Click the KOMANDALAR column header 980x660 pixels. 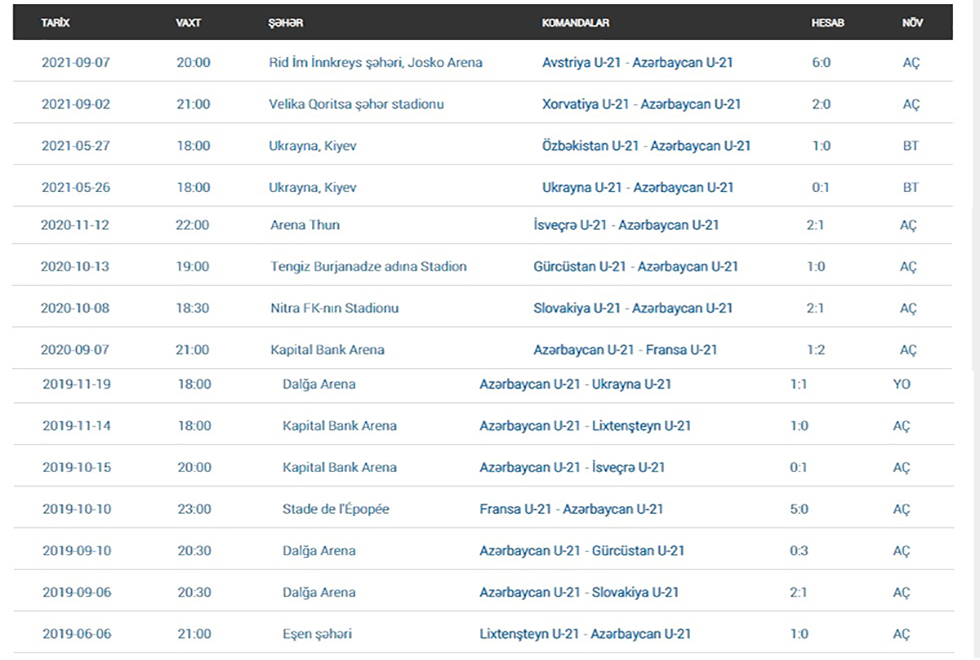(x=576, y=22)
